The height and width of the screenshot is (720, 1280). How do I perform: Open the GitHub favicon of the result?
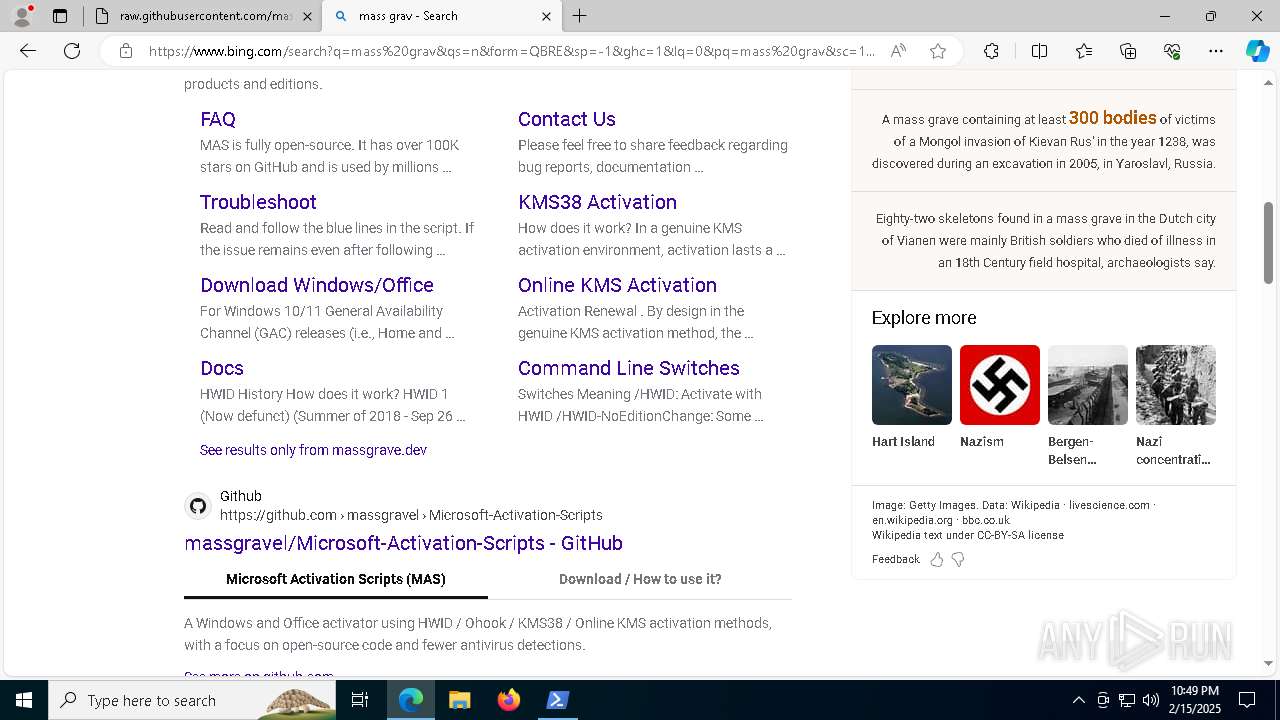tap(198, 506)
